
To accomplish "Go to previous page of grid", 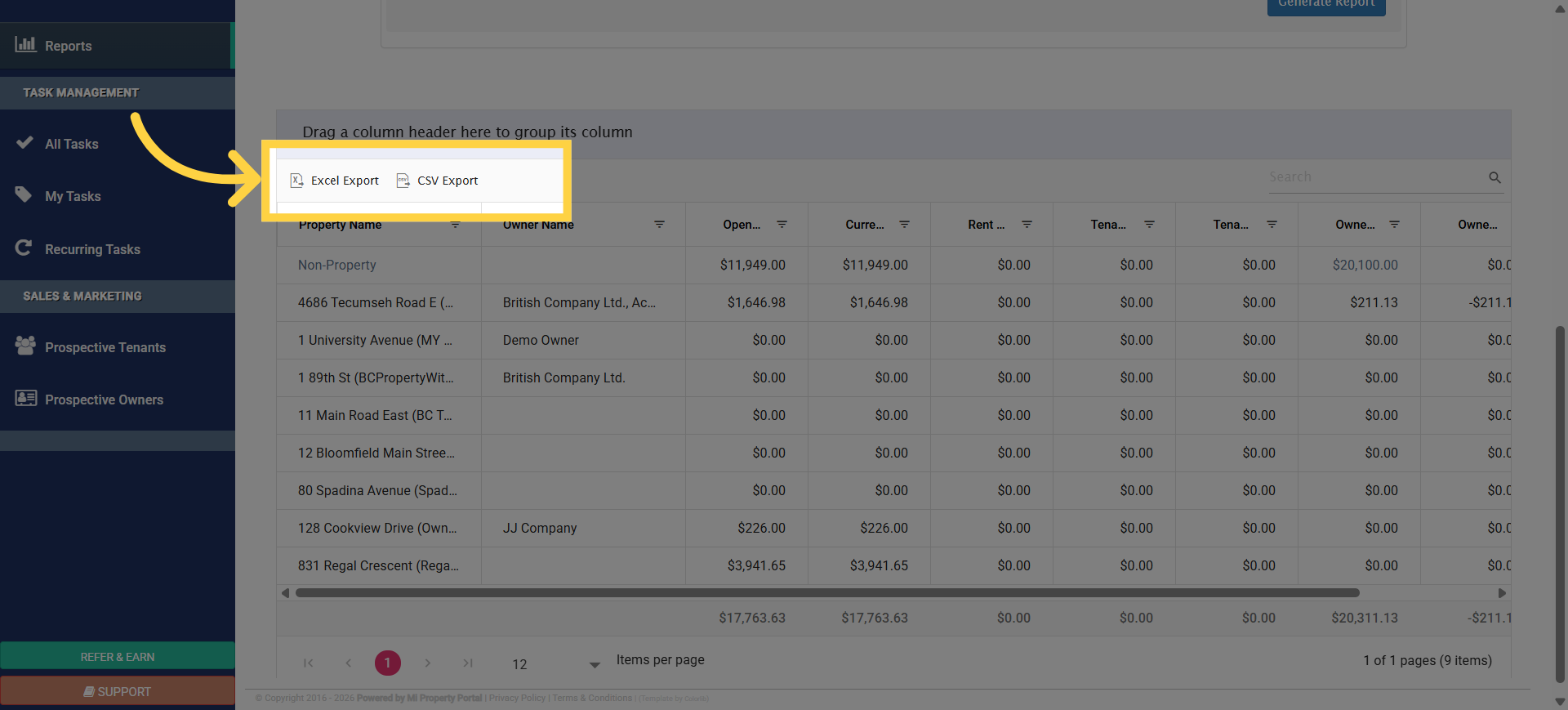I will [x=348, y=663].
